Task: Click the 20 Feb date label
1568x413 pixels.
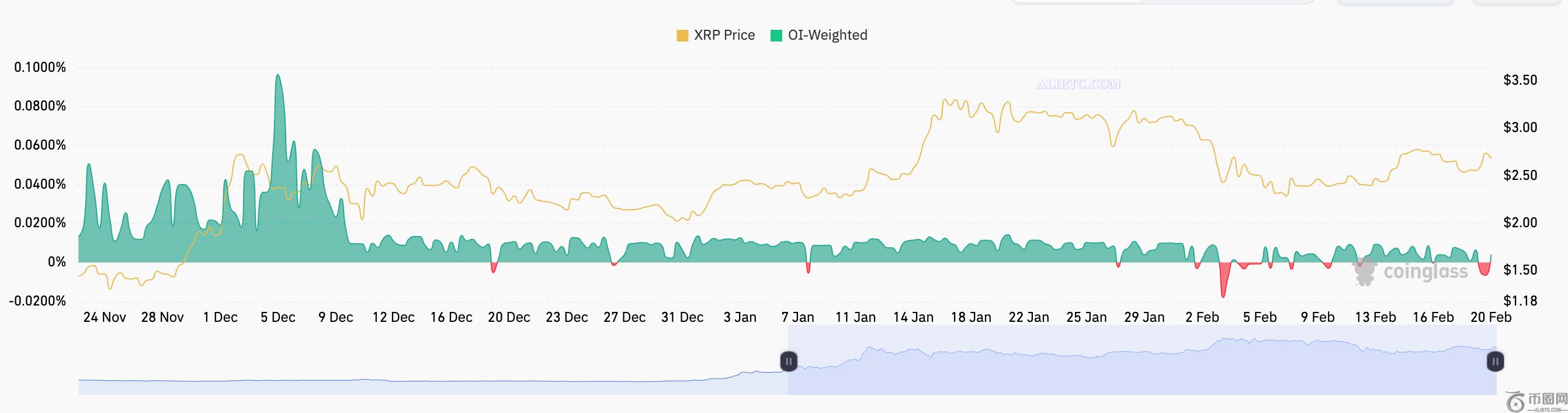Action: (1490, 318)
